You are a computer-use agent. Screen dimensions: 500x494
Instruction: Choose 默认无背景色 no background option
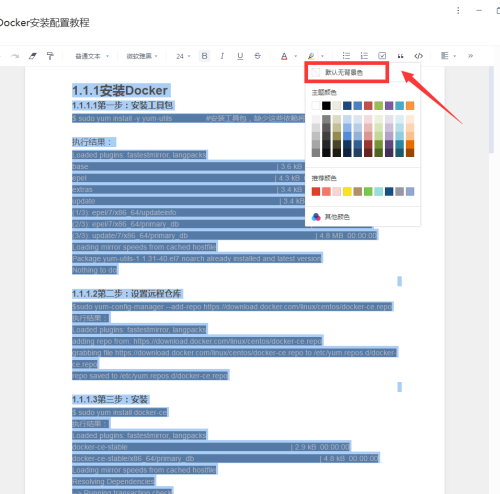(x=347, y=72)
